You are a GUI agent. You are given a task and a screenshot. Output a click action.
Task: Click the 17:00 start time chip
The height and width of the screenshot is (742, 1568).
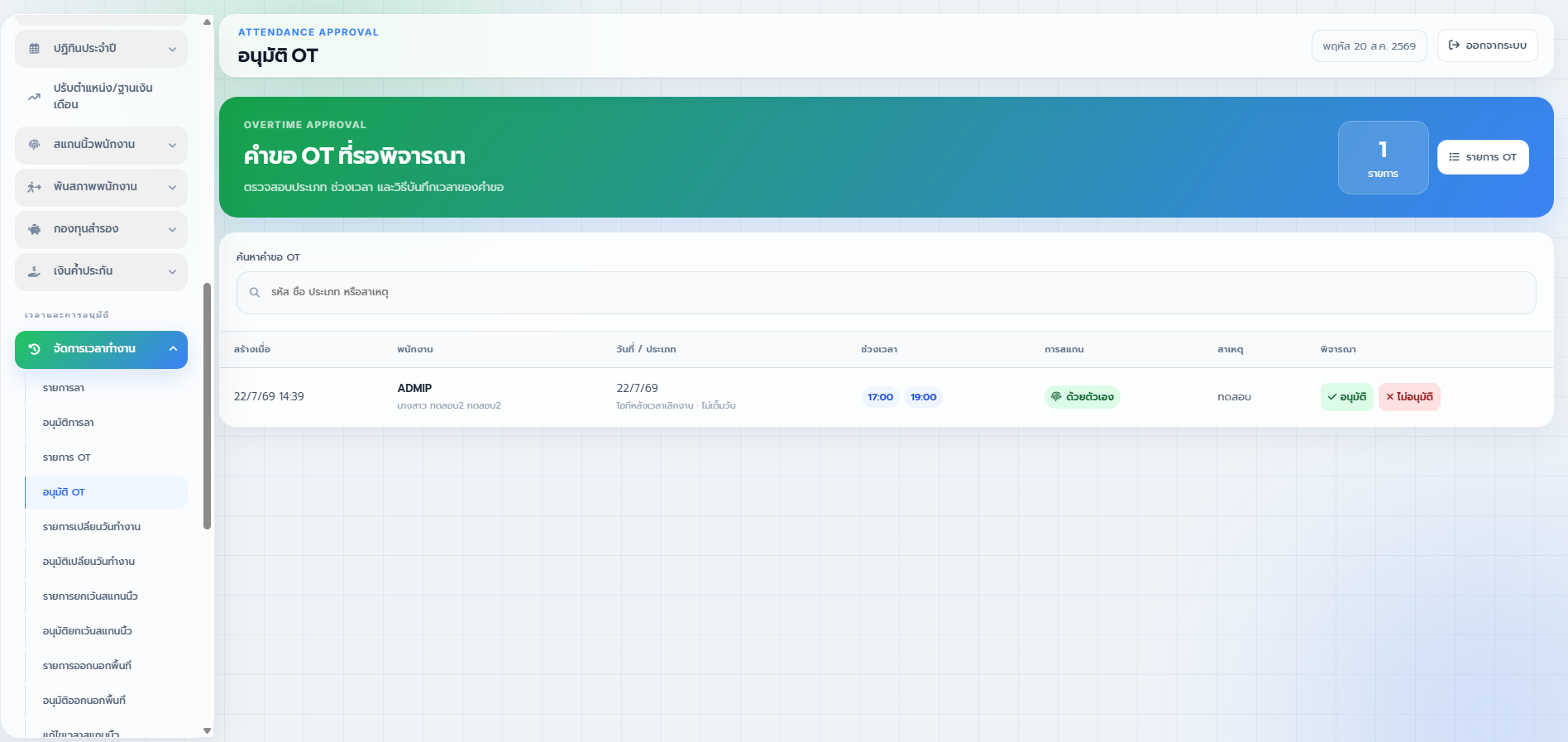(x=880, y=397)
